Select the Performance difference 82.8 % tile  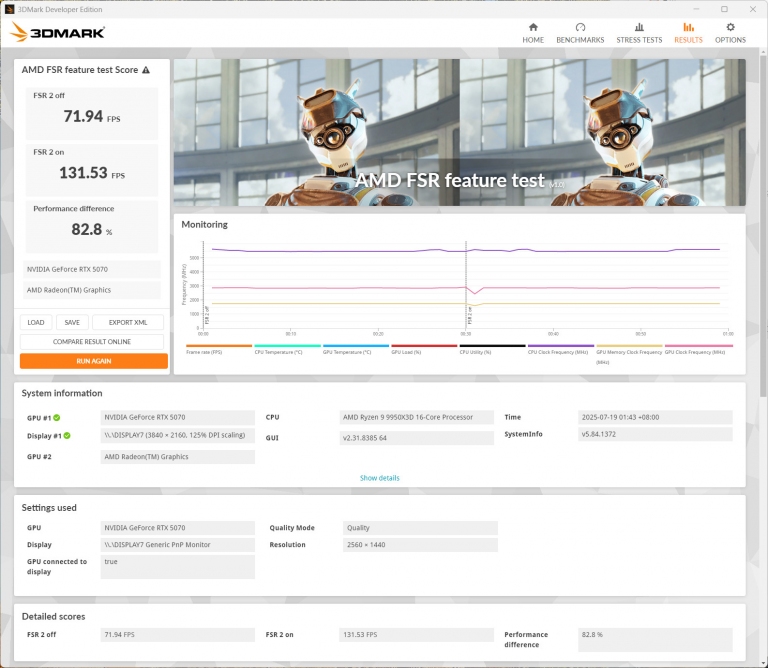(92, 226)
